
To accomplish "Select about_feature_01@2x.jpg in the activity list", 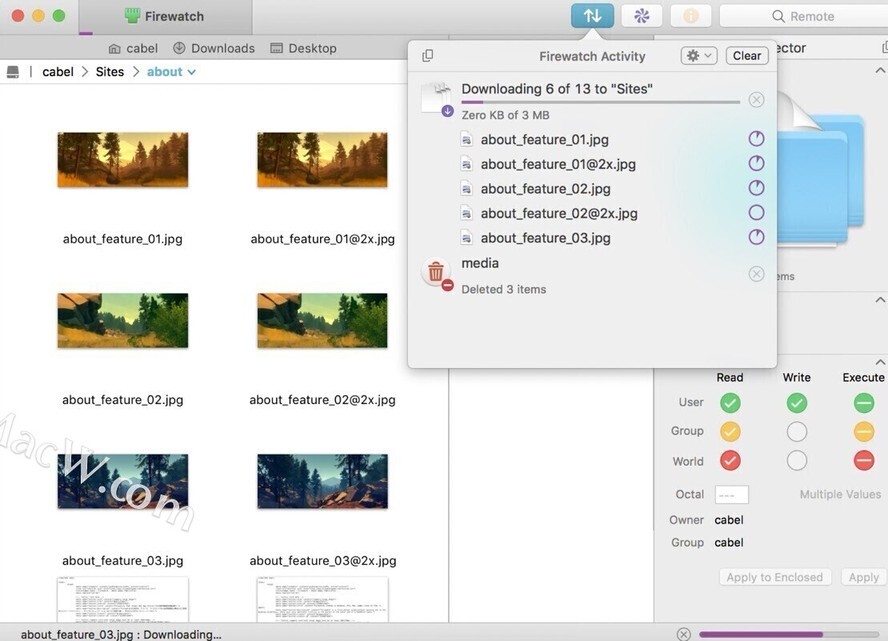I will pyautogui.click(x=558, y=164).
